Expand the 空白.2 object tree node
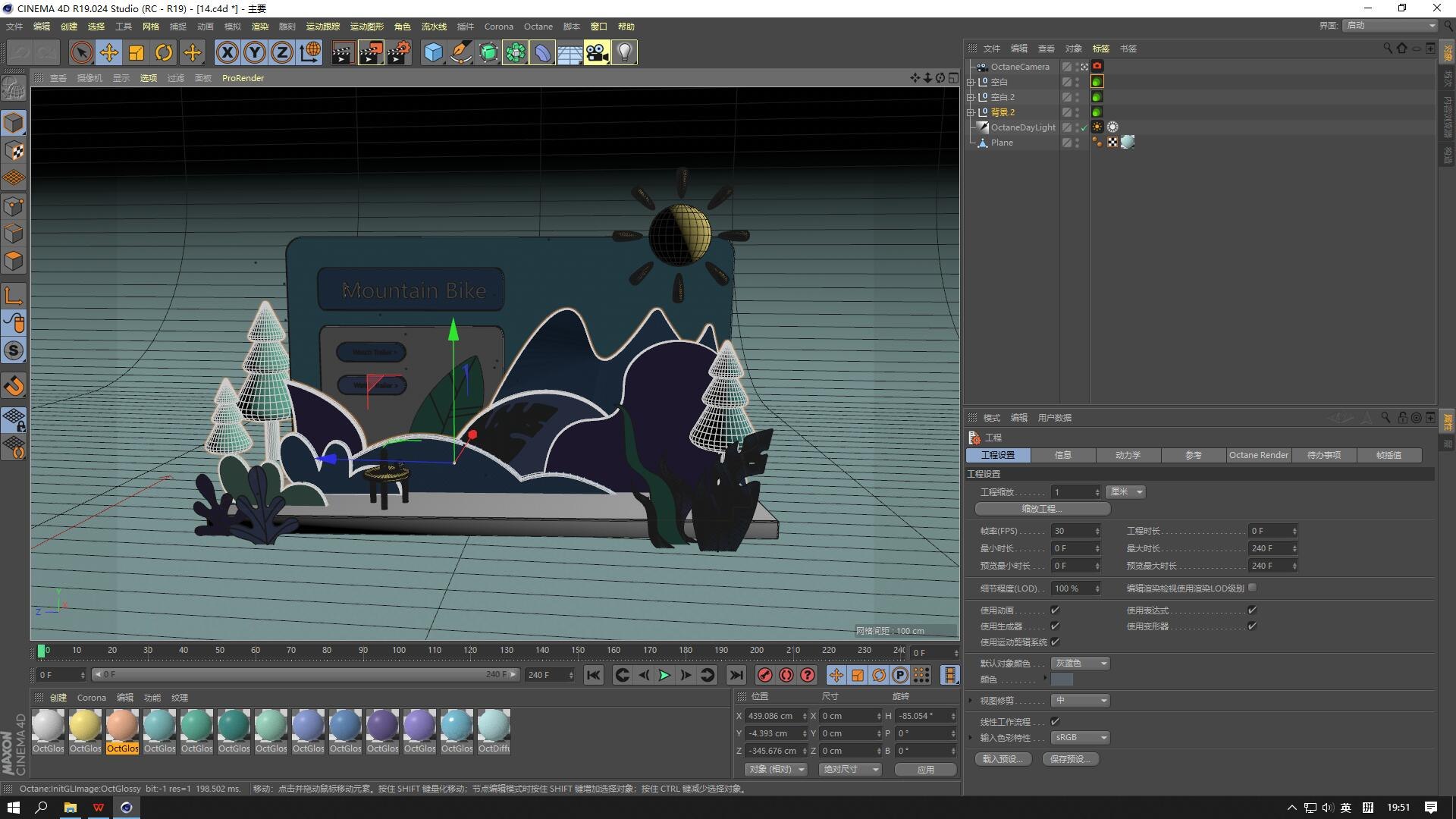1456x819 pixels. [971, 97]
